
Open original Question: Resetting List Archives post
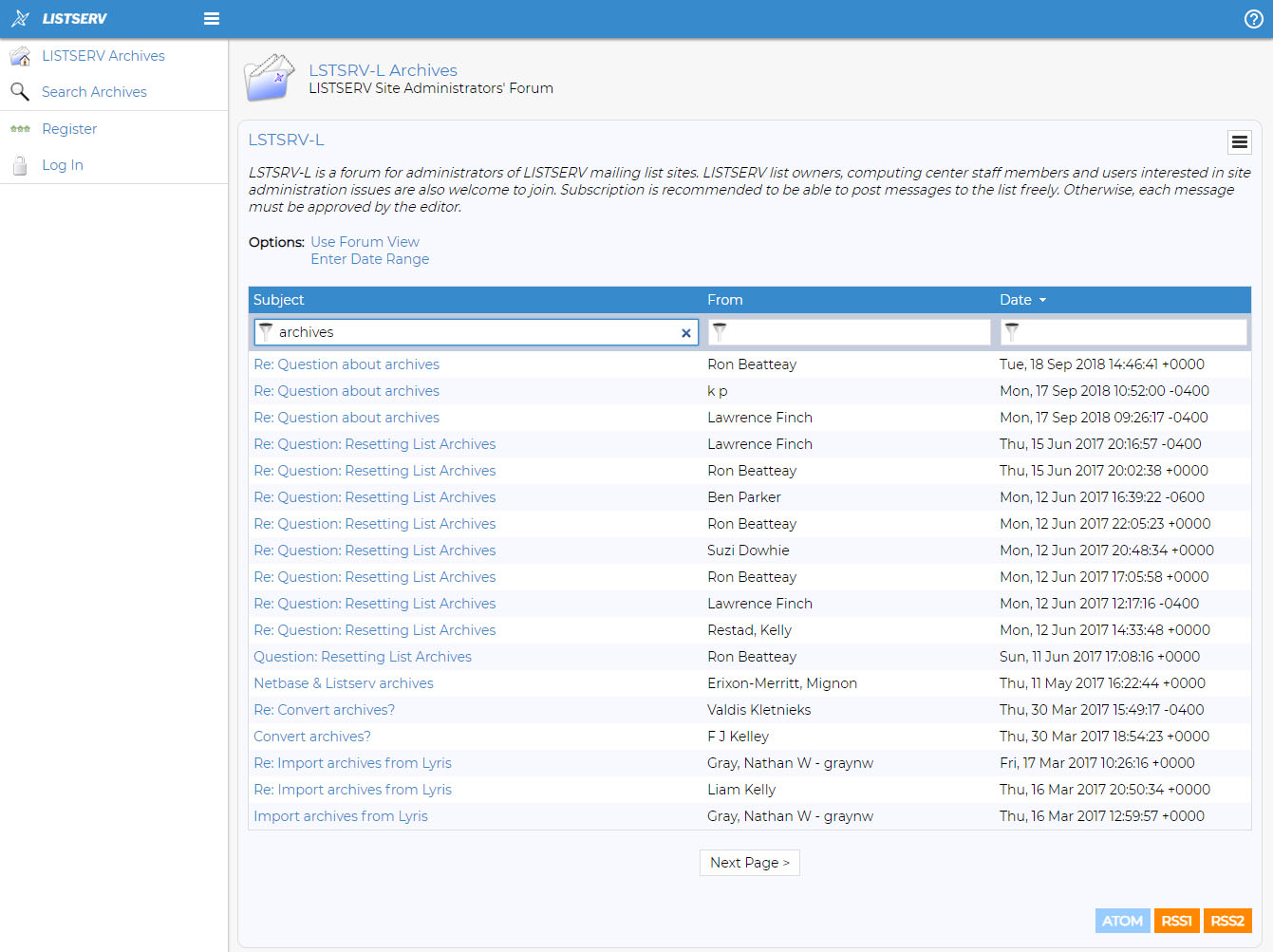[x=363, y=657]
